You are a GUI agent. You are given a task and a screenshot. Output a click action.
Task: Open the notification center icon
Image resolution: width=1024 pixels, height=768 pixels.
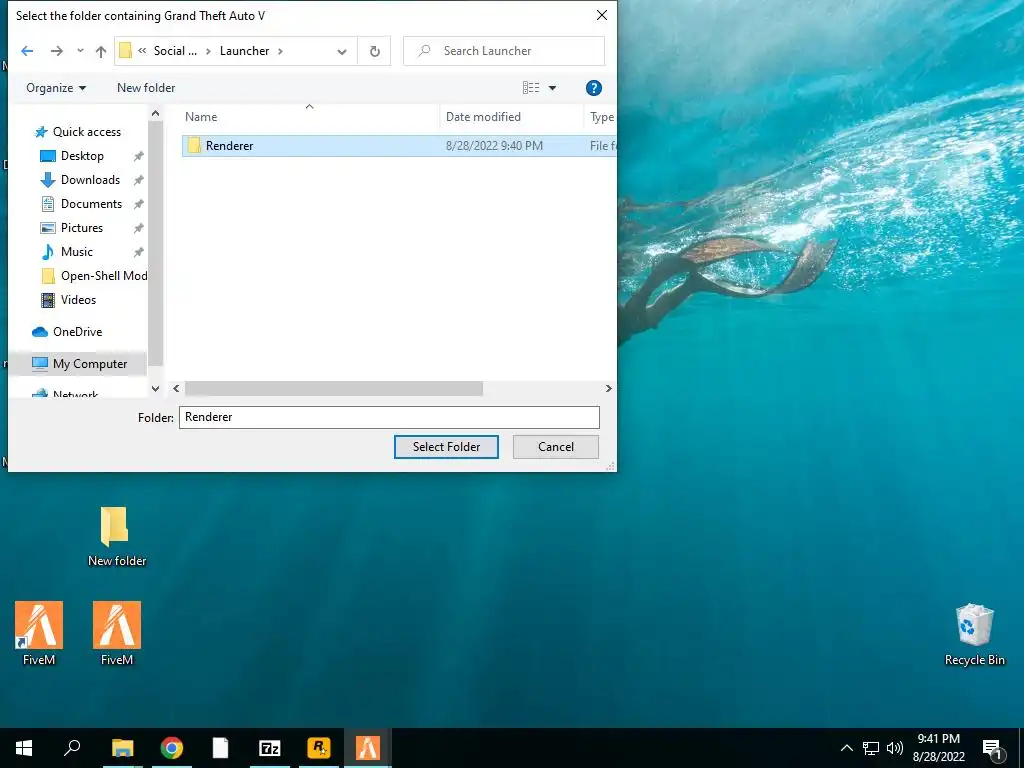pyautogui.click(x=993, y=748)
